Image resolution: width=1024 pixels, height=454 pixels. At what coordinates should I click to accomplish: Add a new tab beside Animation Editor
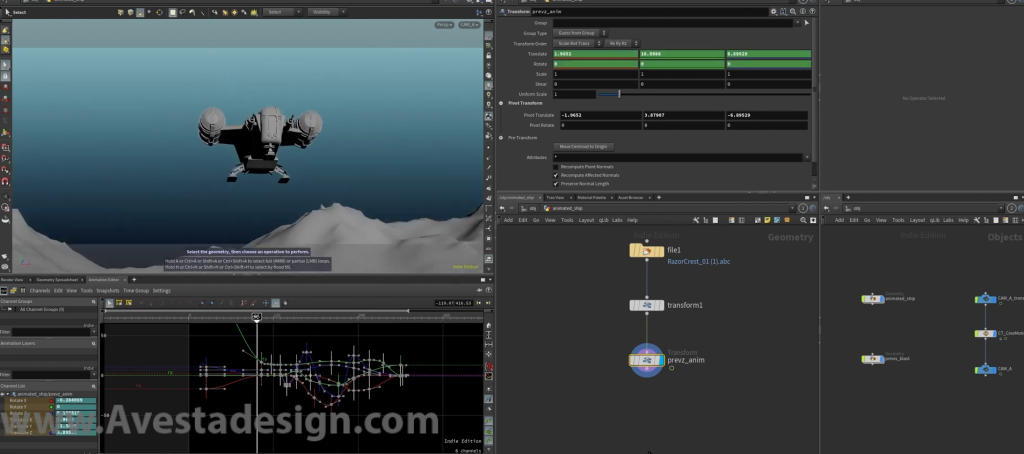click(x=134, y=280)
